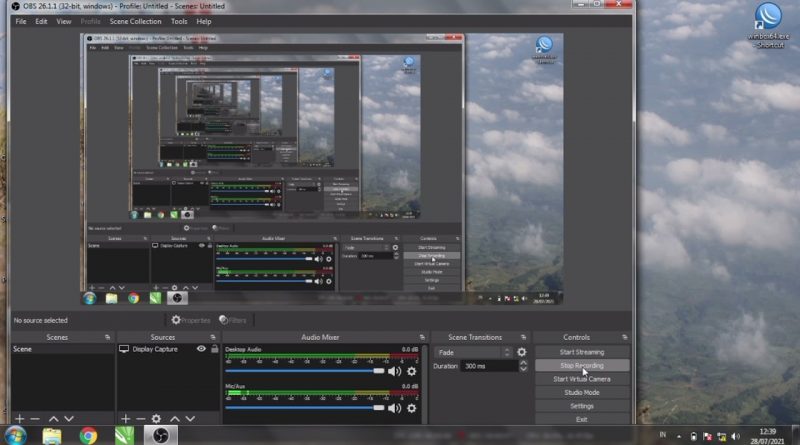This screenshot has width=800, height=445.
Task: Select Scene in Scenes list
Action: coord(63,349)
